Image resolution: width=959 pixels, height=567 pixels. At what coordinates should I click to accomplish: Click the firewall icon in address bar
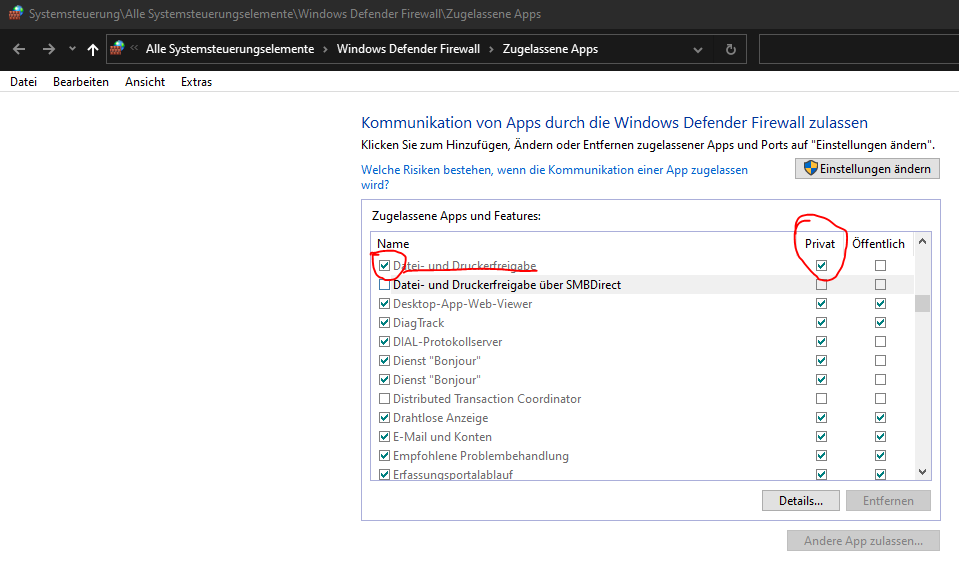(117, 48)
